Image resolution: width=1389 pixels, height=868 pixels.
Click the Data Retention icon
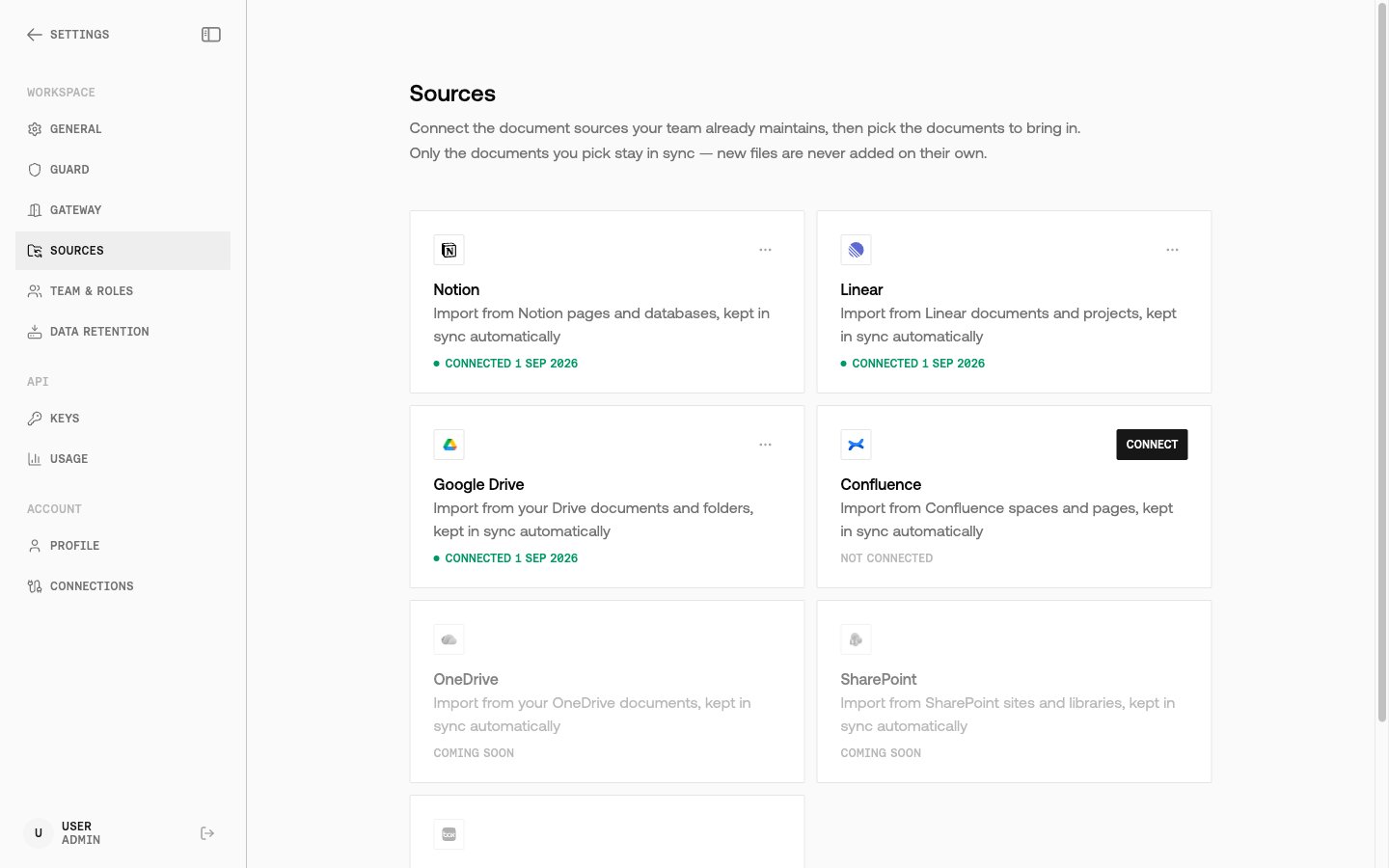[x=35, y=332]
